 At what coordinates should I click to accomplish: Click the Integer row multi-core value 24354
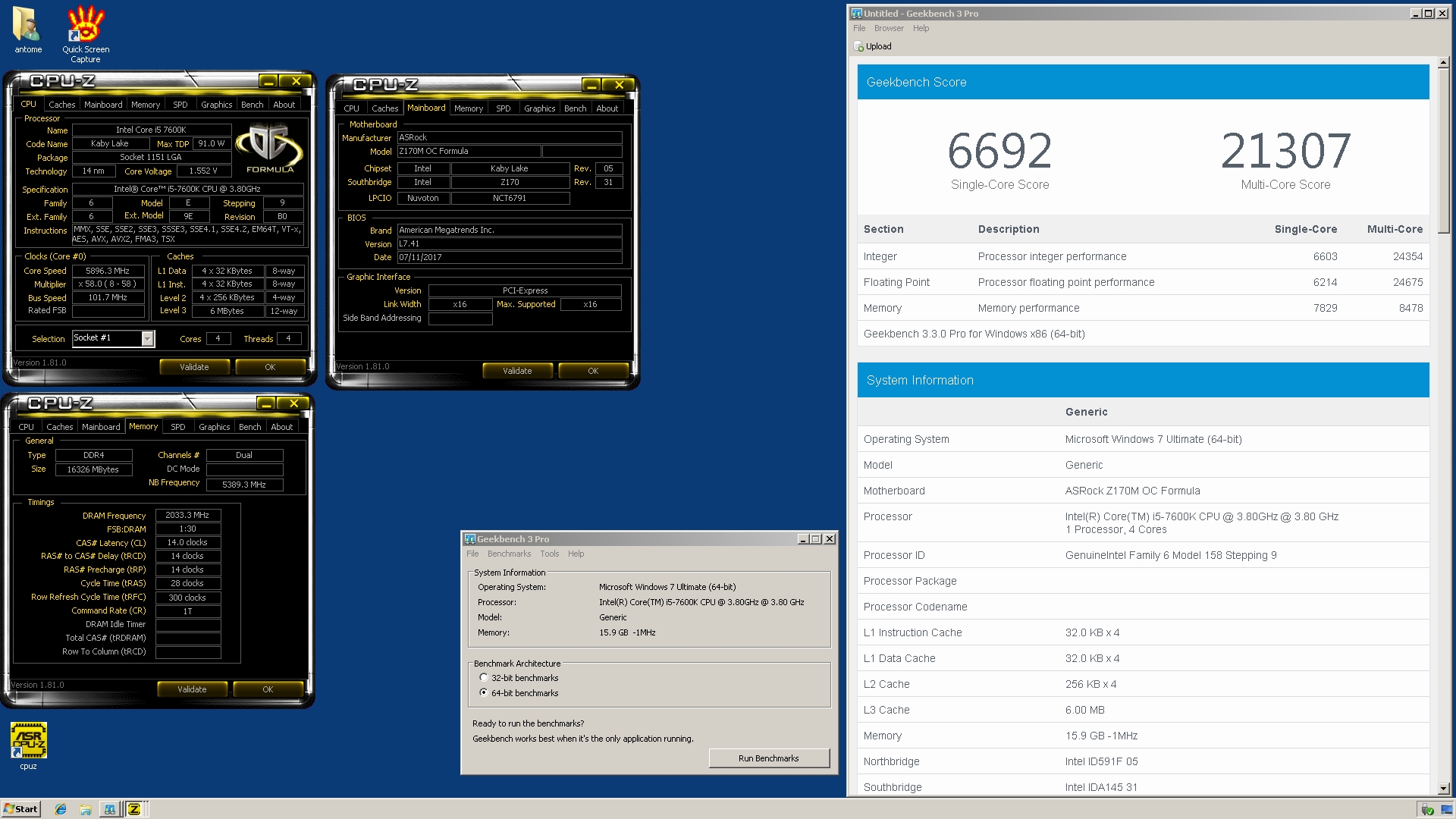click(1407, 256)
